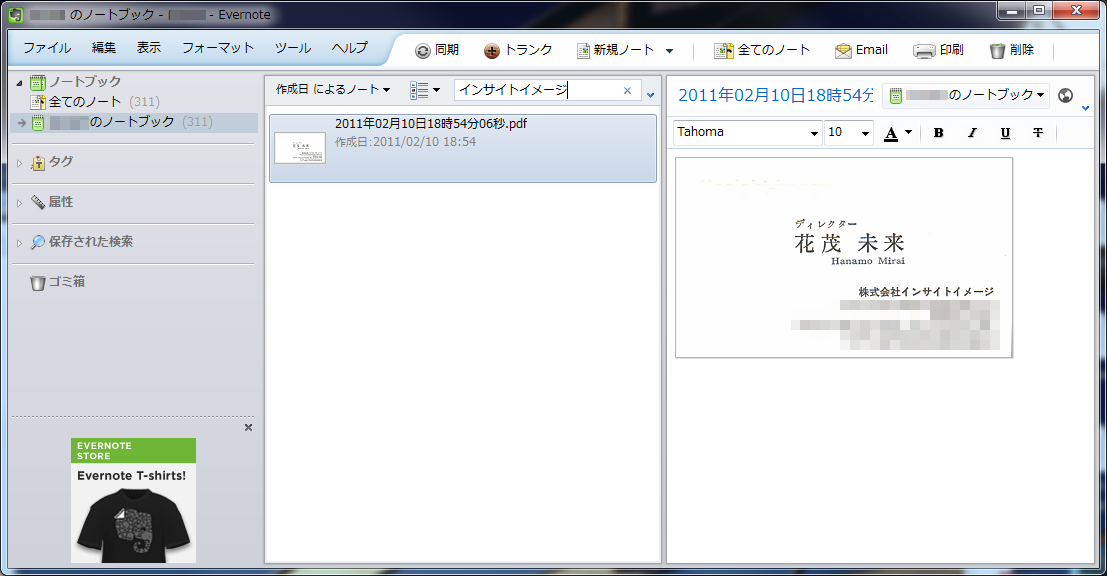Image resolution: width=1107 pixels, height=576 pixels.
Task: Open the notebook selector dropdown in note header
Action: pyautogui.click(x=966, y=95)
